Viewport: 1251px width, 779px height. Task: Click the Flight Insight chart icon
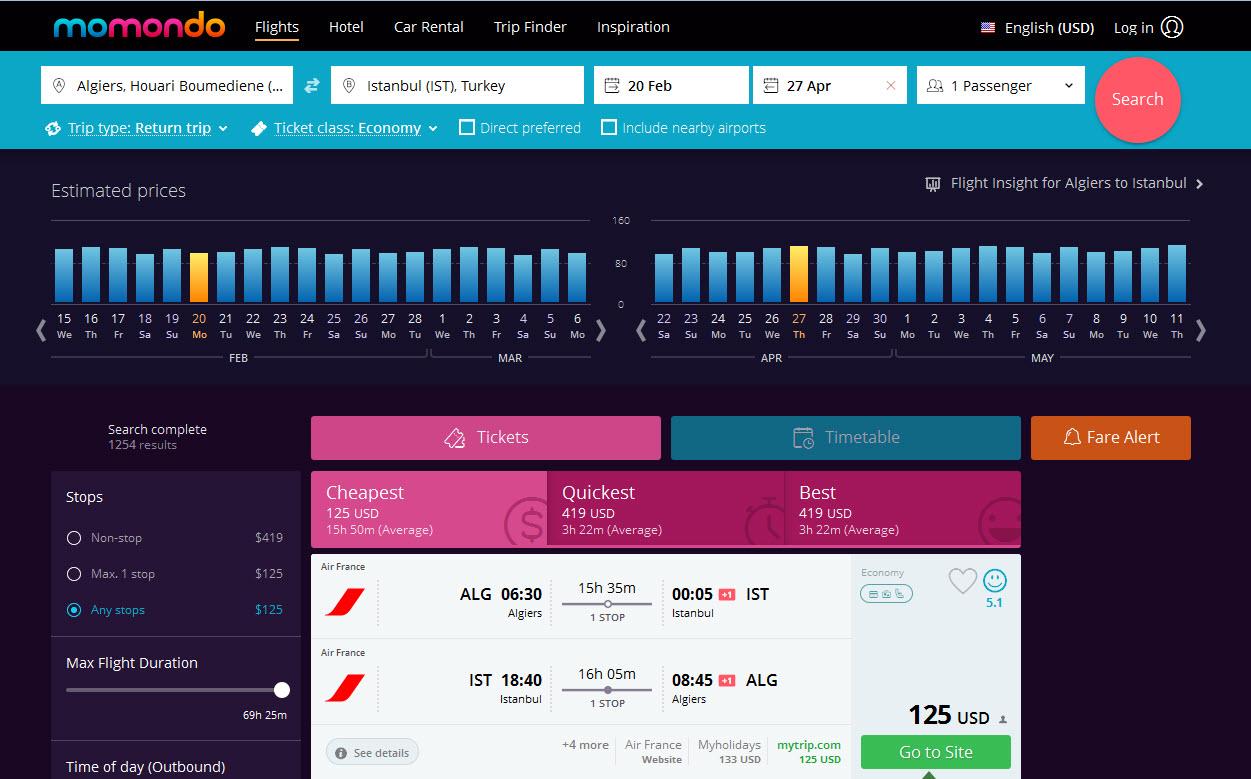[933, 184]
